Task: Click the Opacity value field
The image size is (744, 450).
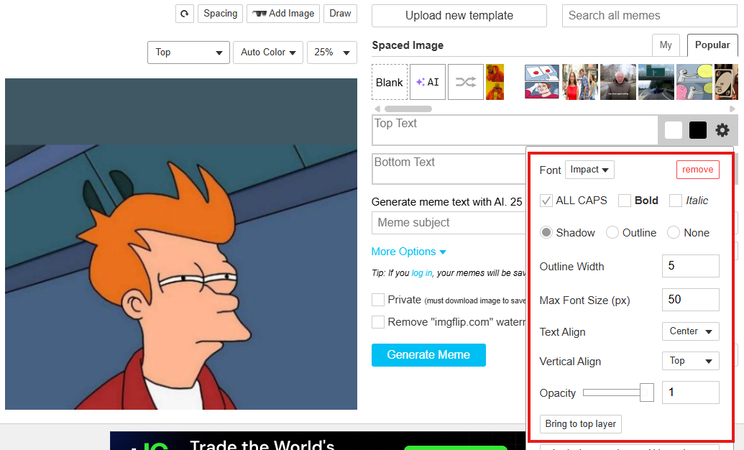Action: coord(690,393)
